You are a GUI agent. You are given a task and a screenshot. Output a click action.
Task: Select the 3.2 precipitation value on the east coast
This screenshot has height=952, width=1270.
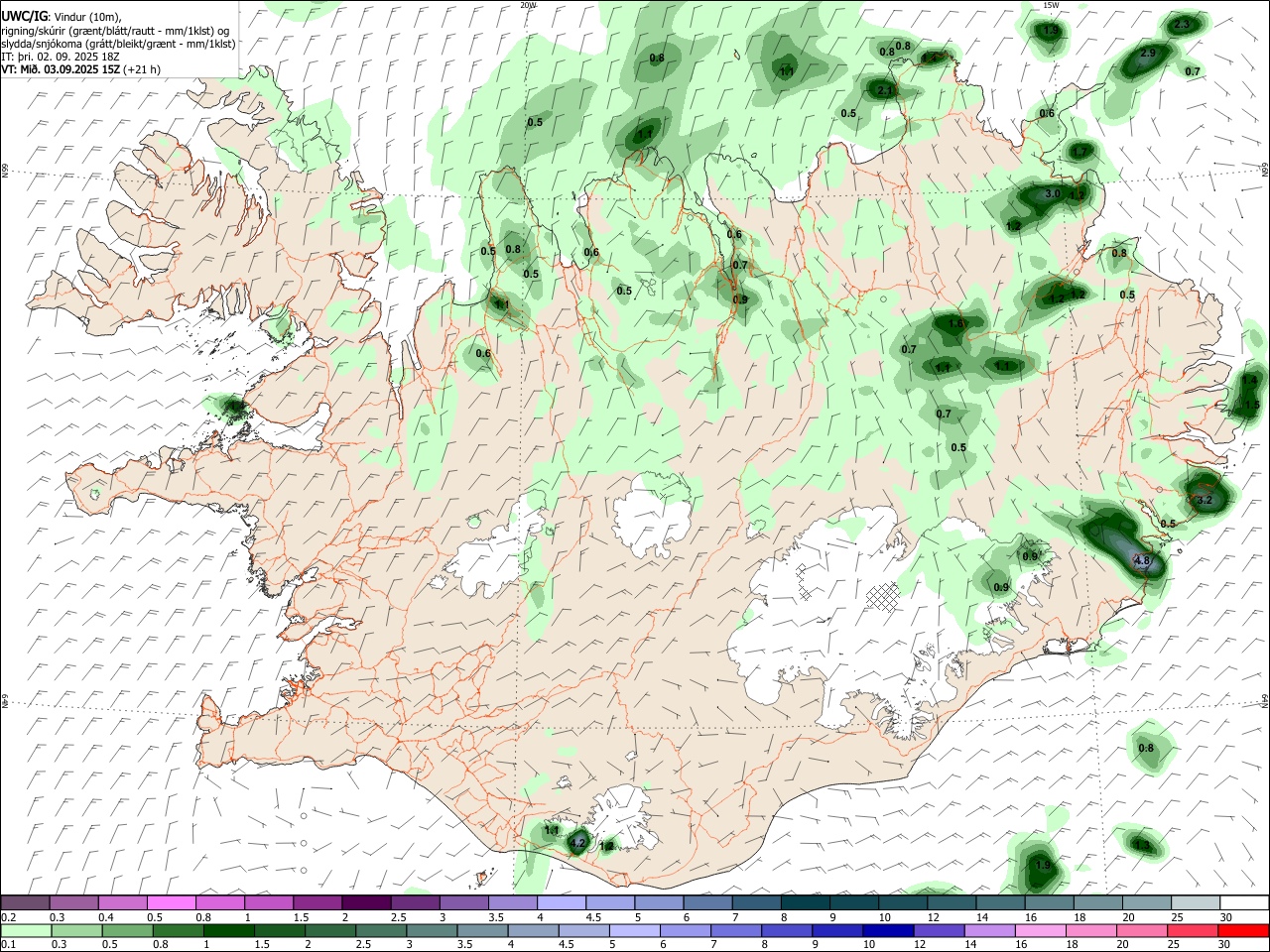[x=1205, y=501]
